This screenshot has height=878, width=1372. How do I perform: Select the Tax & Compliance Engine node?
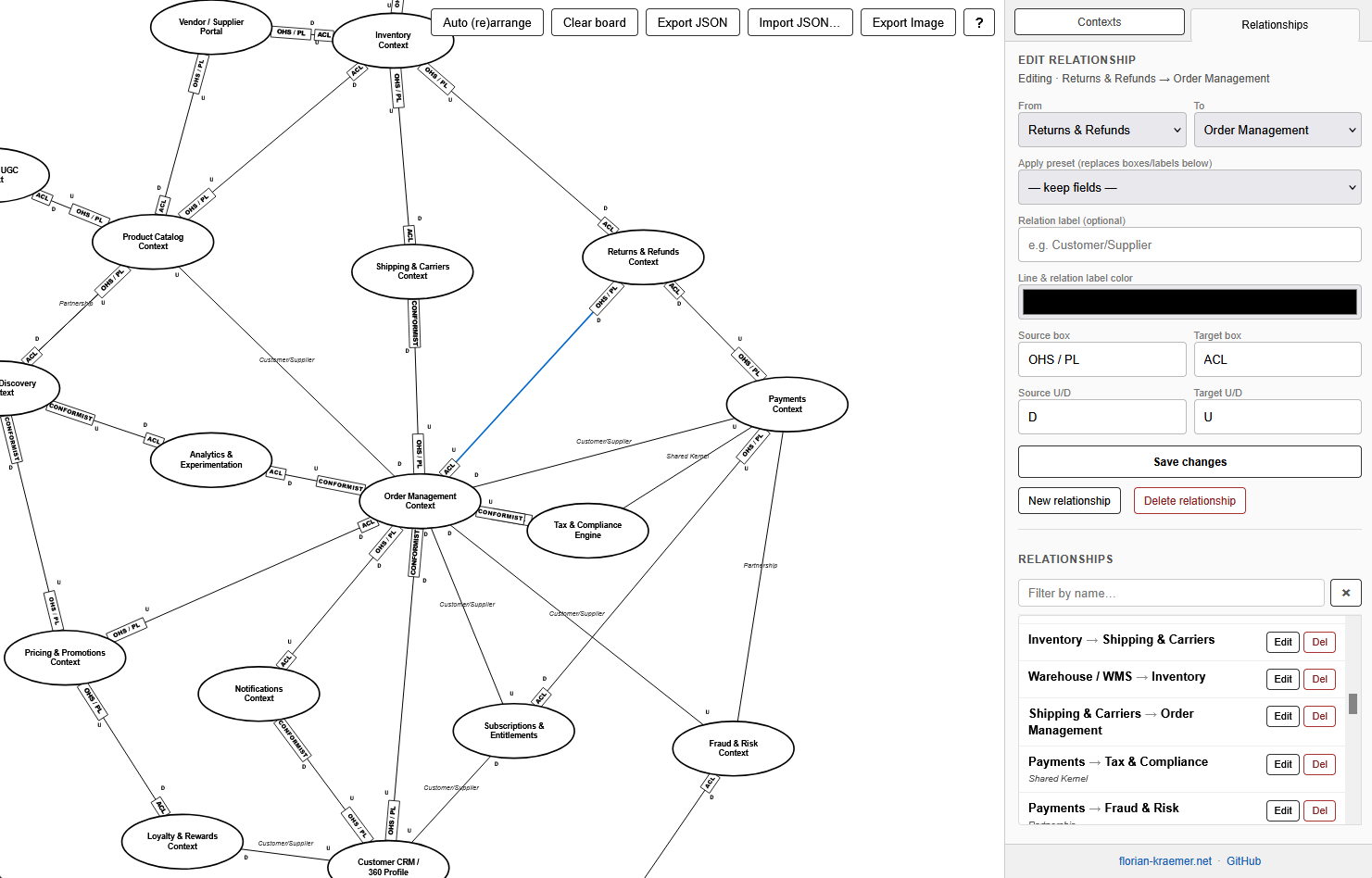[x=587, y=531]
